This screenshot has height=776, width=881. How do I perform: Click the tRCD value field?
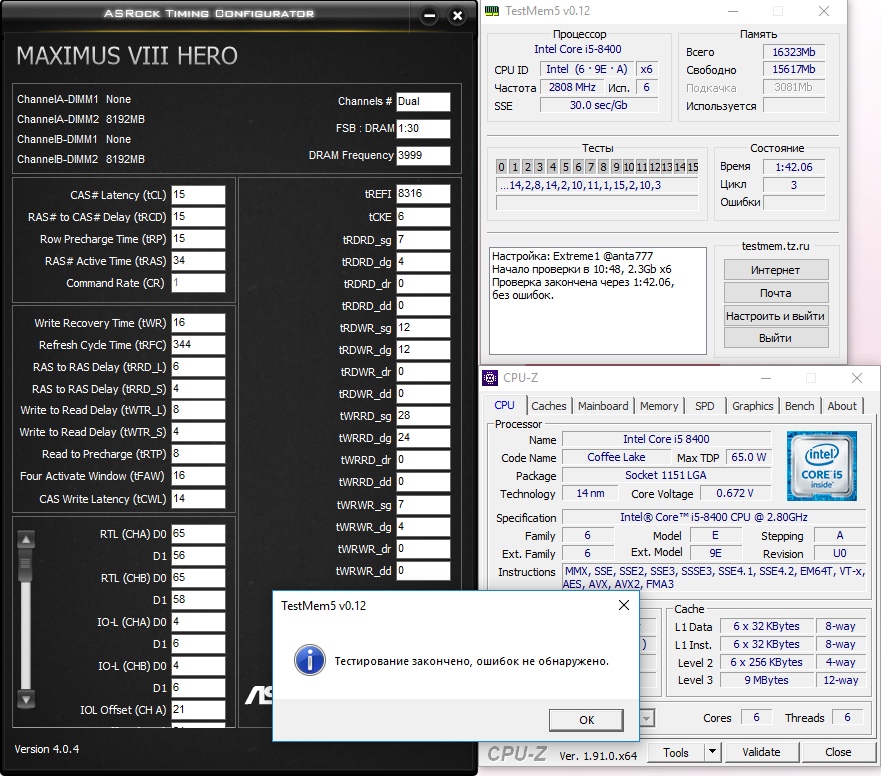(x=198, y=216)
